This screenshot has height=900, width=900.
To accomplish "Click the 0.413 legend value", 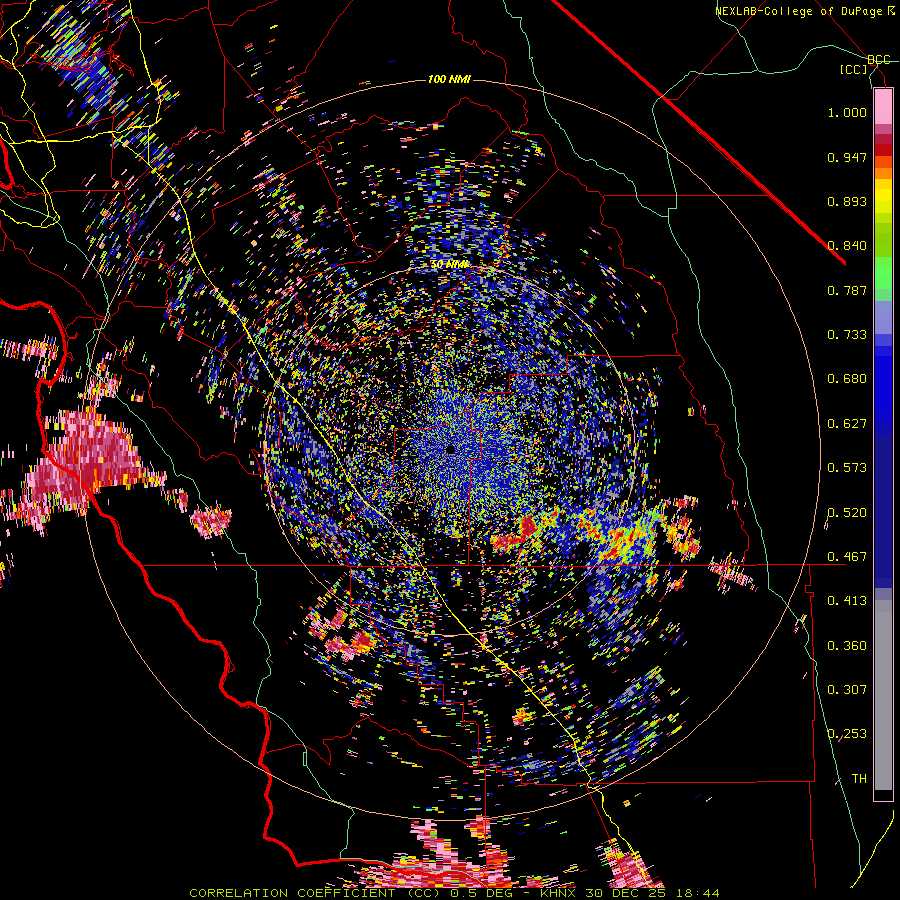I will (847, 601).
